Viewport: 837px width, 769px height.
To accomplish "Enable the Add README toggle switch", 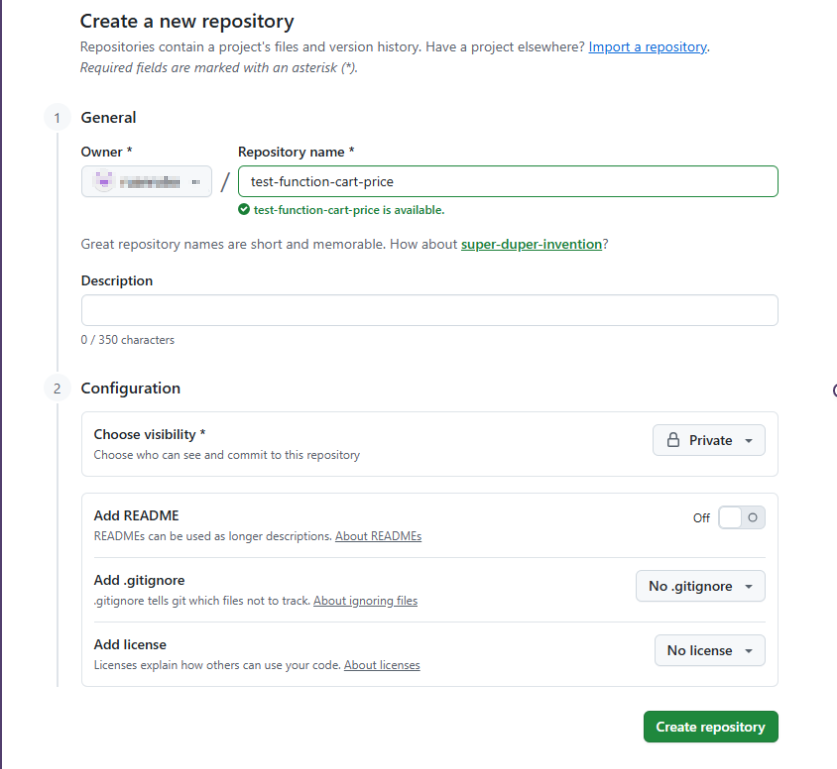I will pos(741,517).
